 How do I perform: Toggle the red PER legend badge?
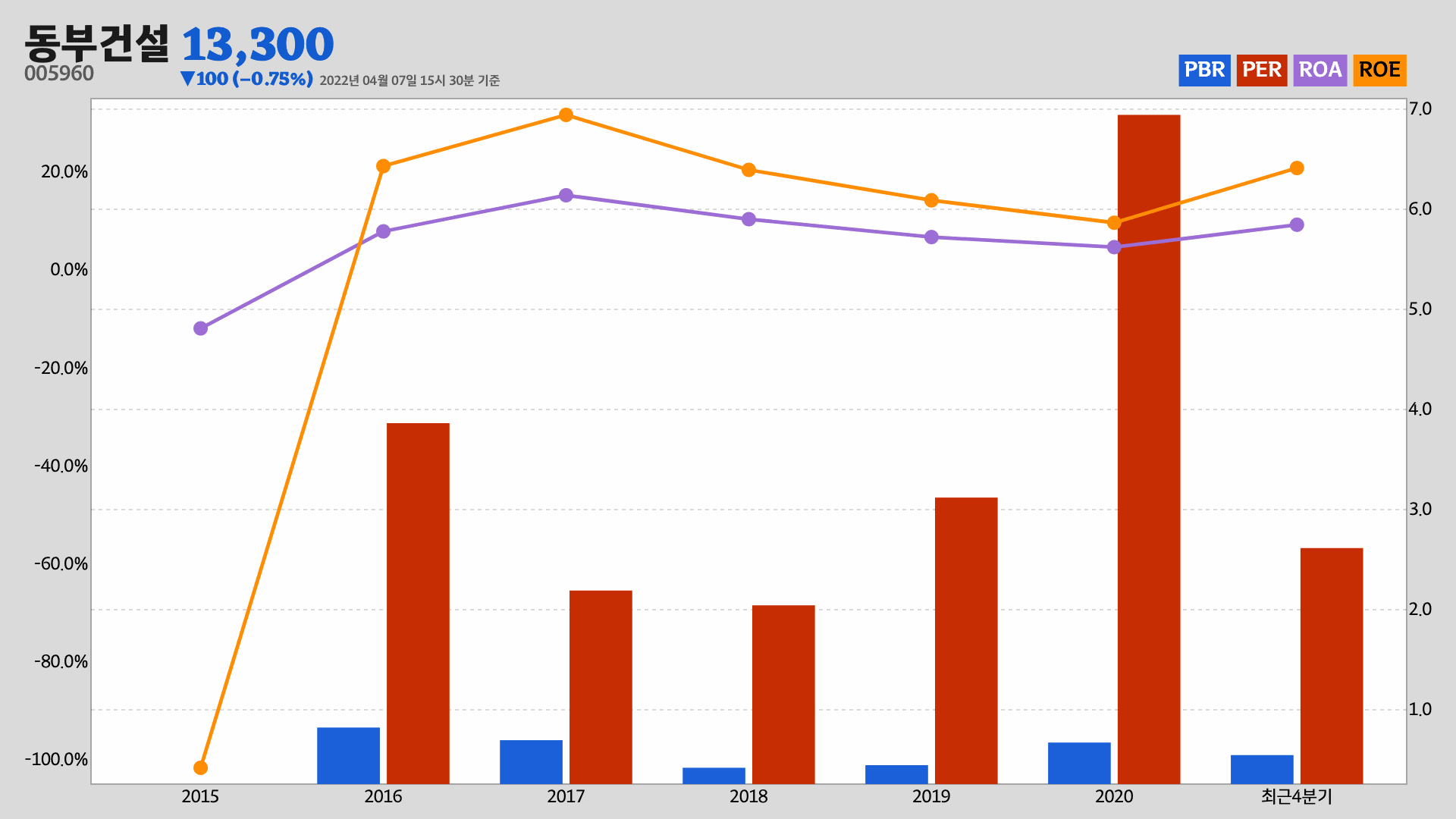[1262, 71]
